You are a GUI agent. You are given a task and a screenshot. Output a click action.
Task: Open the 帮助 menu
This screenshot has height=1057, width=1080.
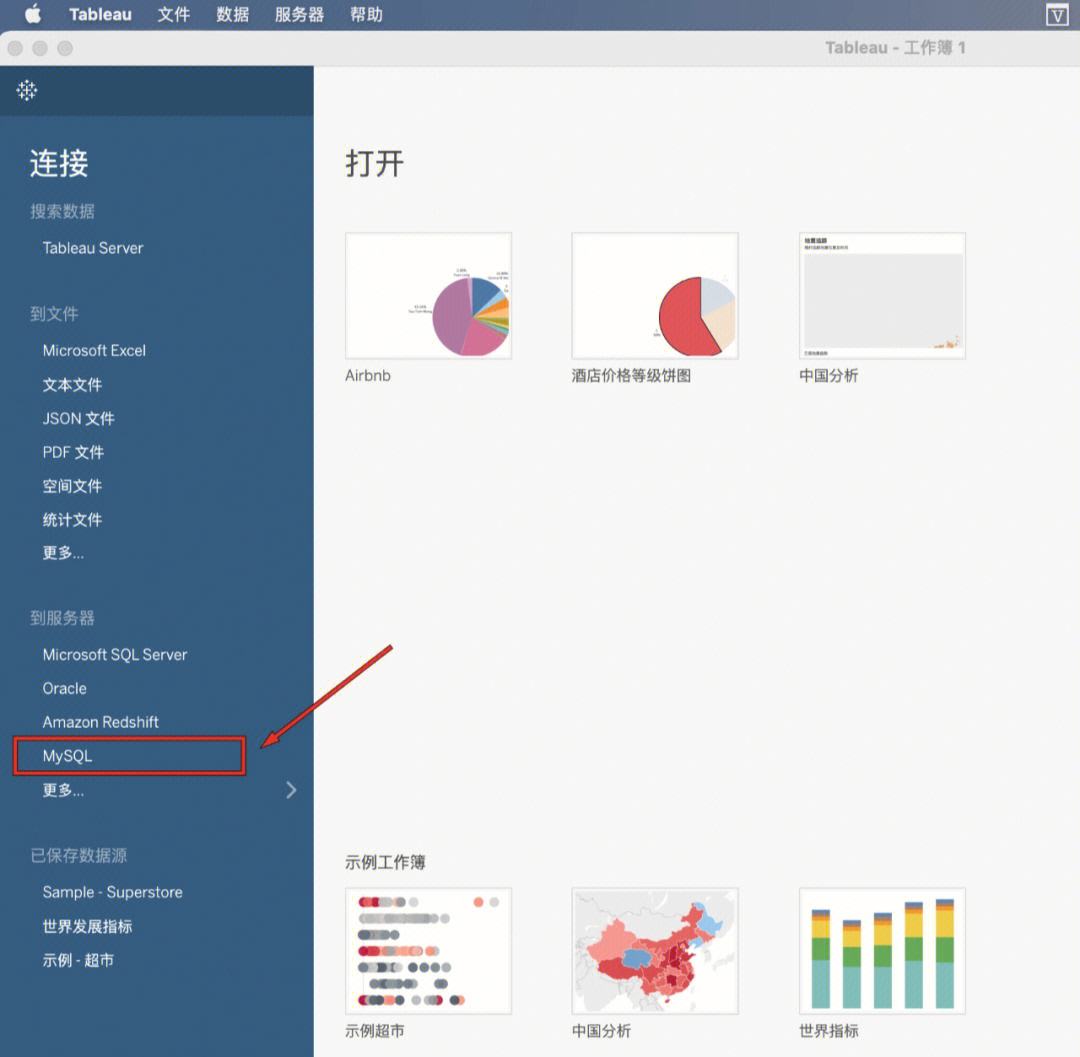(x=366, y=14)
